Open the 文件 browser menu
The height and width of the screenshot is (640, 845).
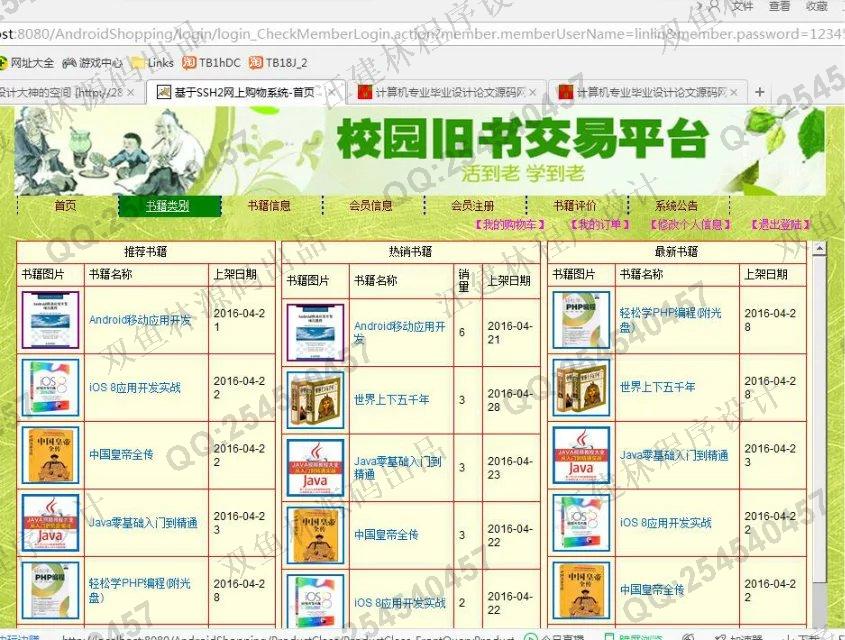tap(743, 6)
